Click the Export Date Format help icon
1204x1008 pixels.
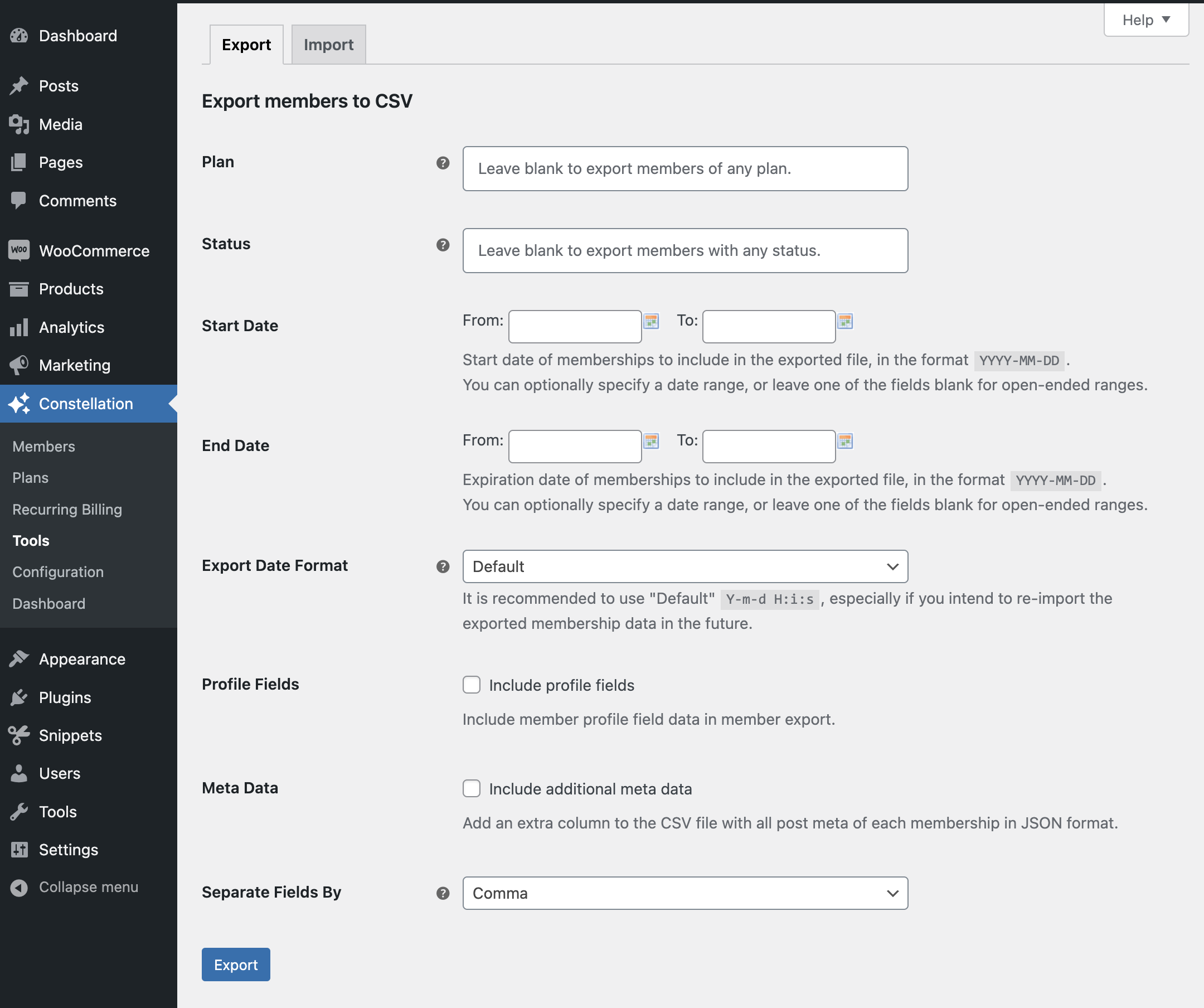(443, 566)
